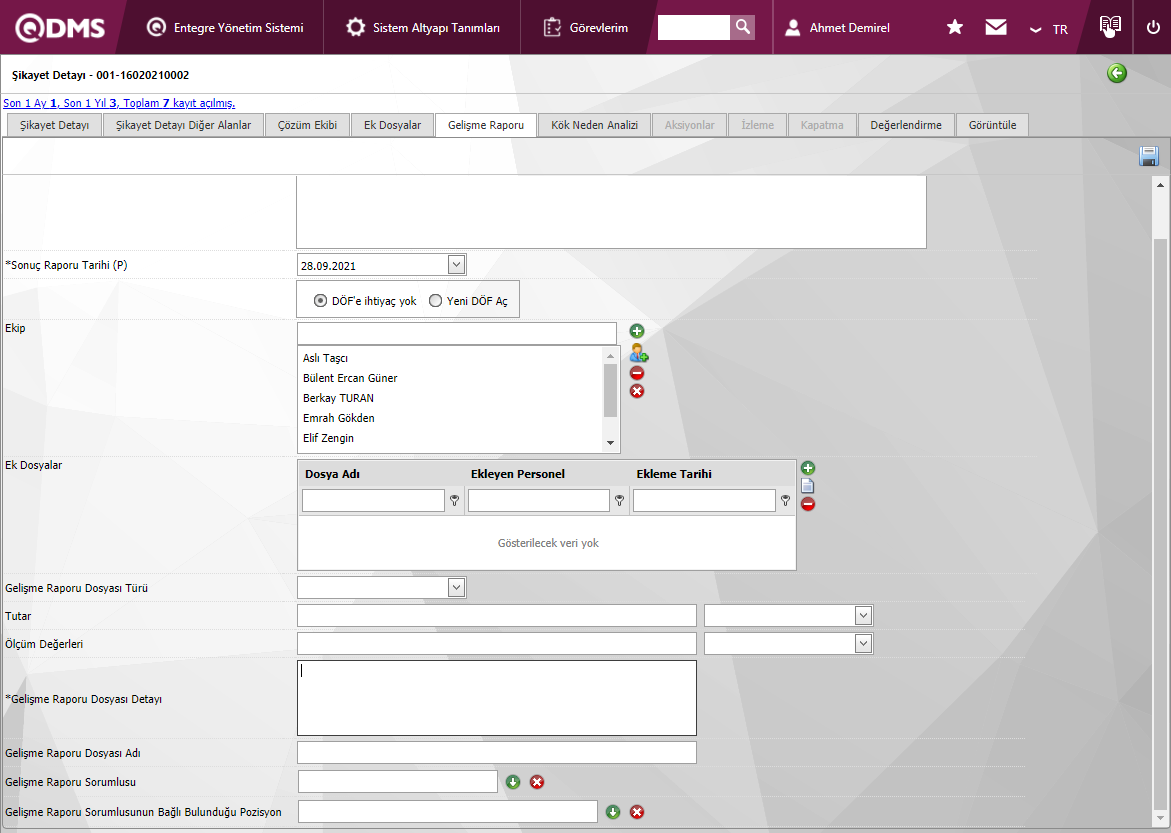The image size is (1171, 833).
Task: Click the main page scrollbar up arrow
Action: click(x=1160, y=185)
